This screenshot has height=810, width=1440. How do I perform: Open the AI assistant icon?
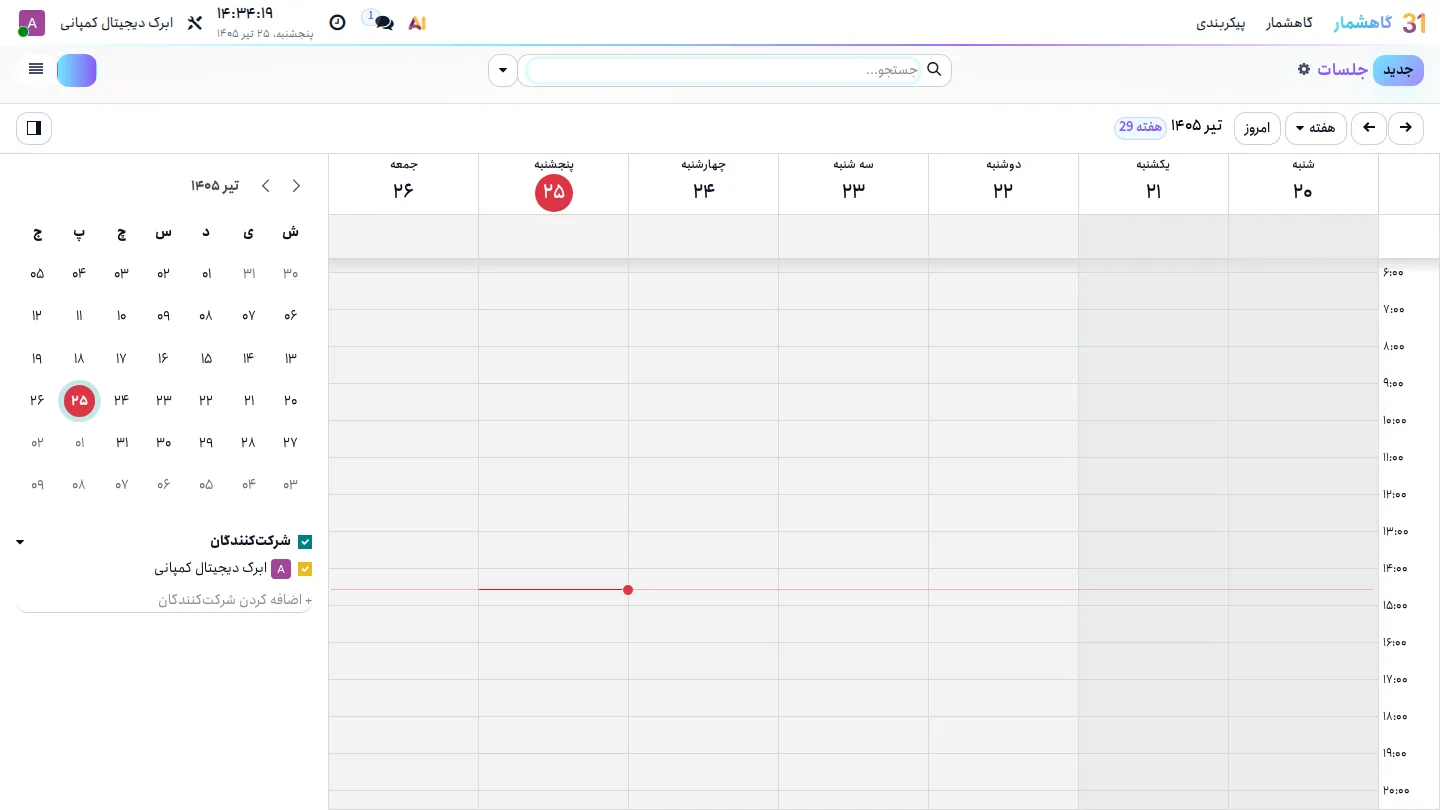point(417,23)
